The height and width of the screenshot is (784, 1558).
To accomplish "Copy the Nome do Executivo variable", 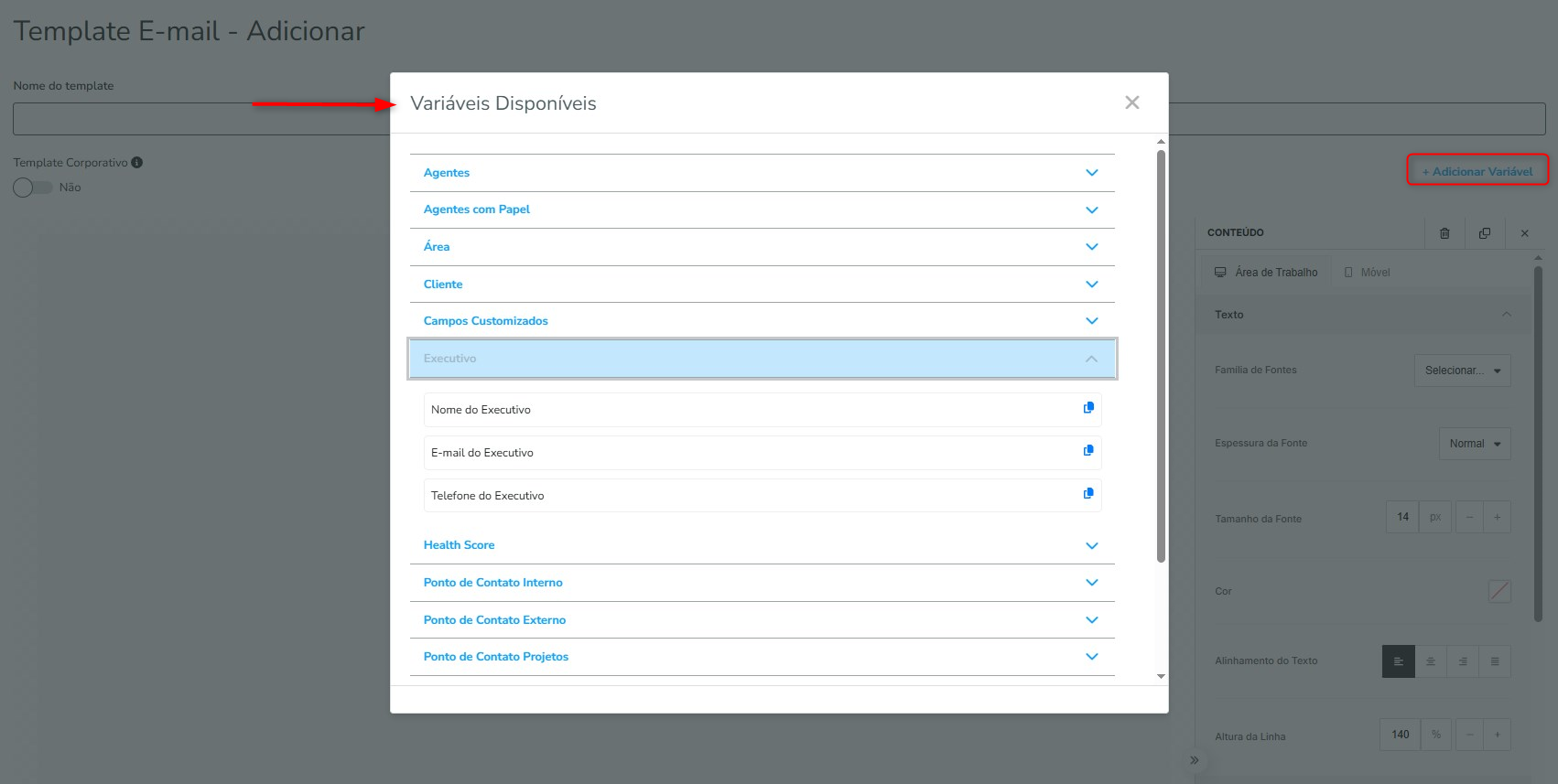I will point(1088,408).
